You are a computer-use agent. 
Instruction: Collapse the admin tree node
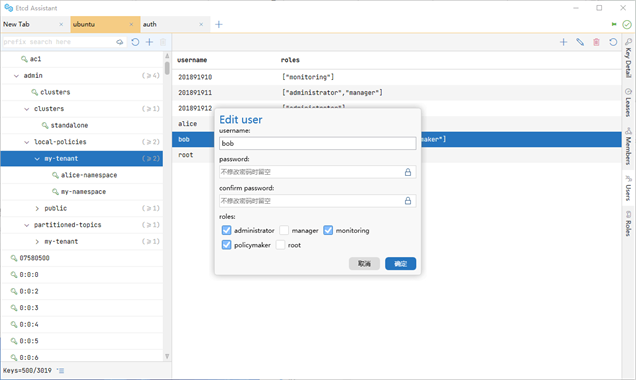(16, 76)
